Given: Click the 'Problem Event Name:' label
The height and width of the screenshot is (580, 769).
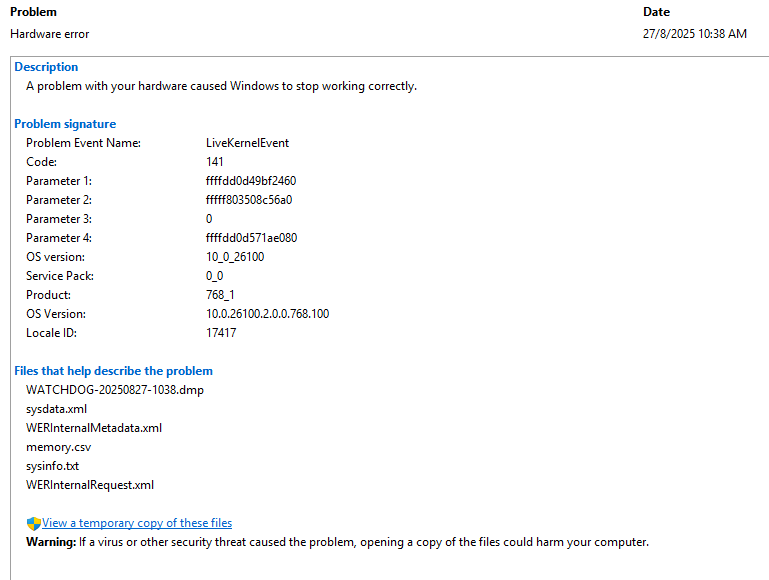Looking at the screenshot, I should click(x=83, y=143).
